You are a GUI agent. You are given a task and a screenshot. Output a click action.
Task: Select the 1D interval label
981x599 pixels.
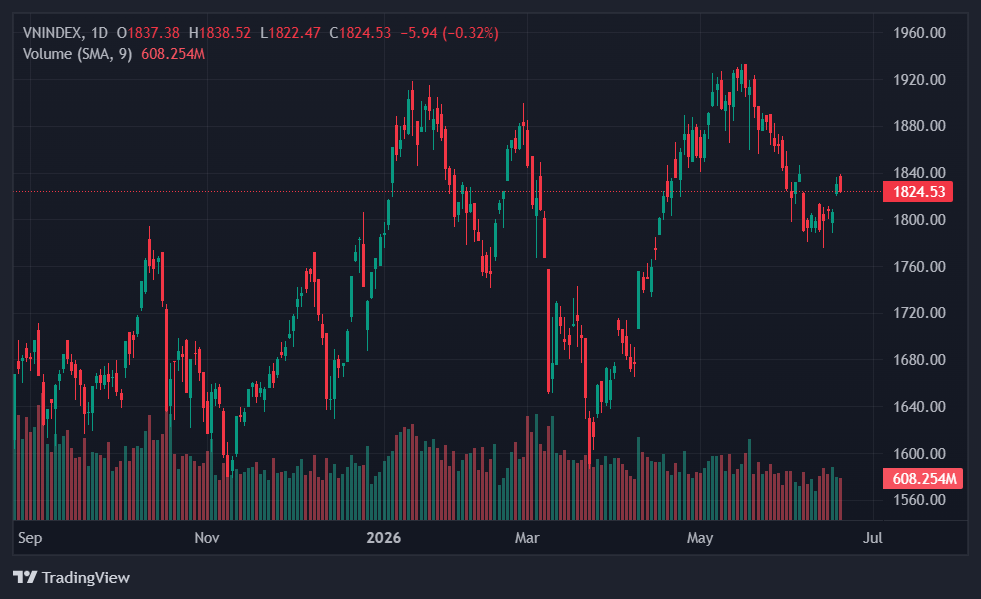tap(99, 33)
